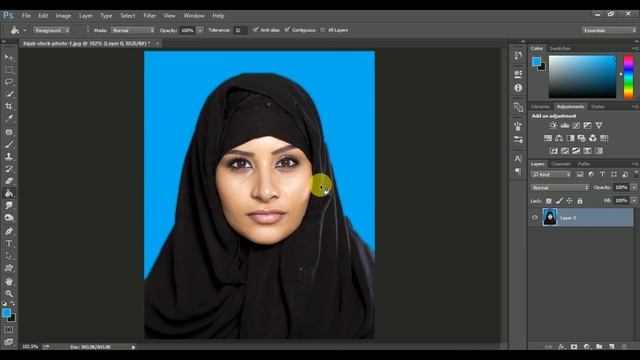
Task: Select the Pen tool
Action: [x=9, y=231]
